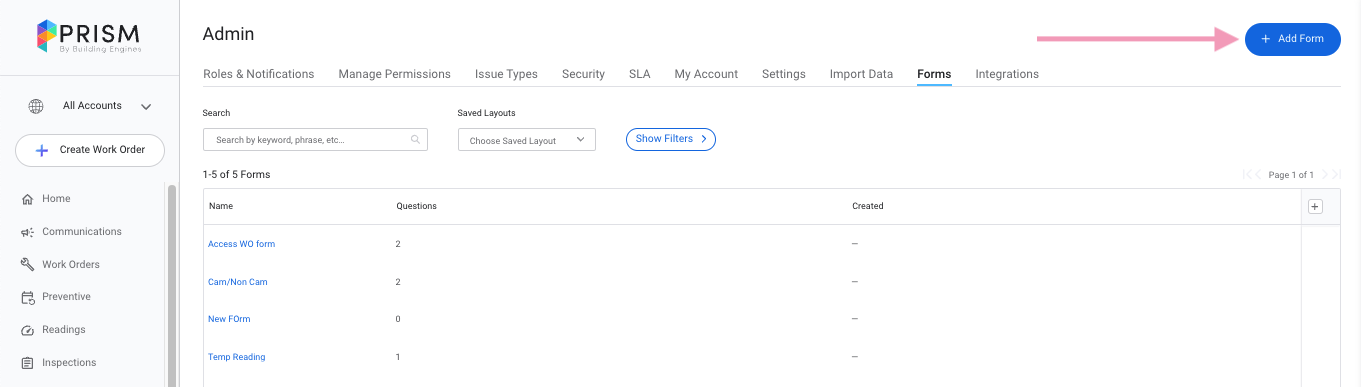Expand the All Accounts dropdown
Screen dimensions: 1361x387
[x=146, y=106]
